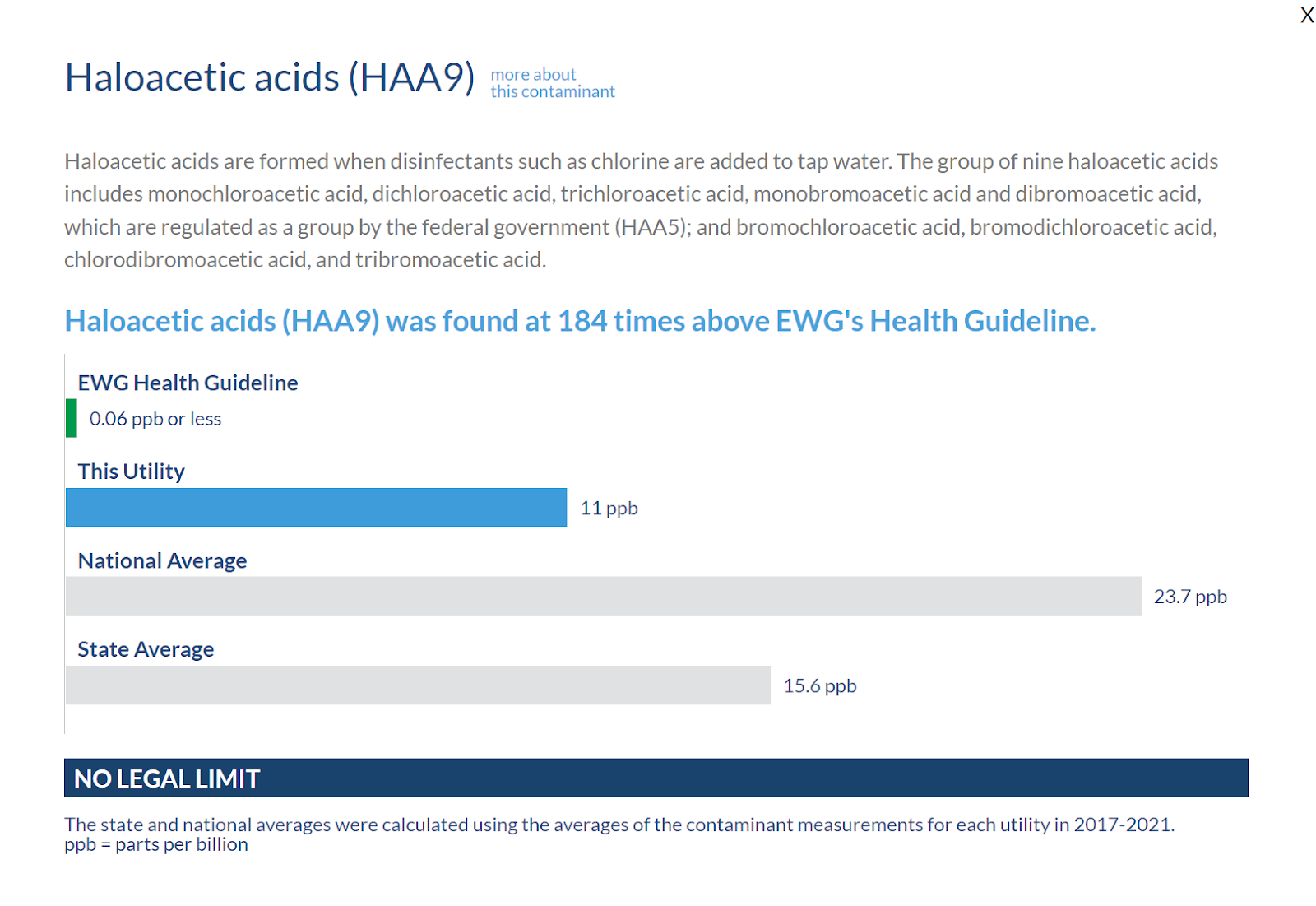The image size is (1316, 906).
Task: Click the haloacetic acids description paragraph
Action: 641,210
